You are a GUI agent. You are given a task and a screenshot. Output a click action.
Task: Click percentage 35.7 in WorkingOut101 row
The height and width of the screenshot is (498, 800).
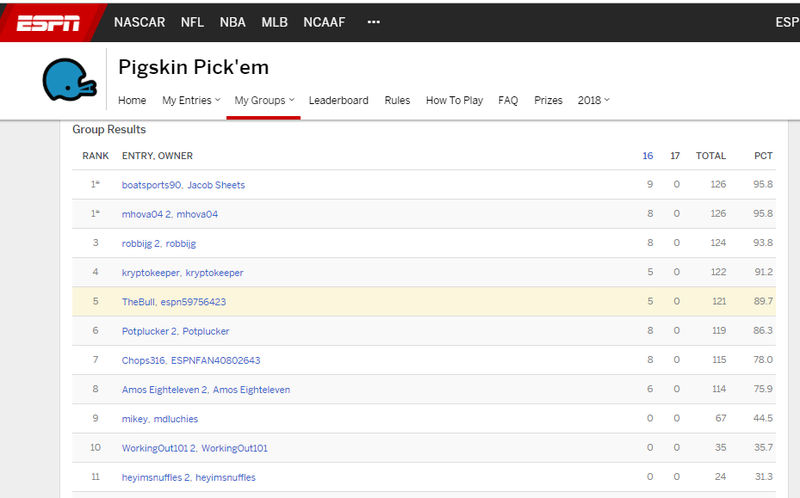point(763,447)
